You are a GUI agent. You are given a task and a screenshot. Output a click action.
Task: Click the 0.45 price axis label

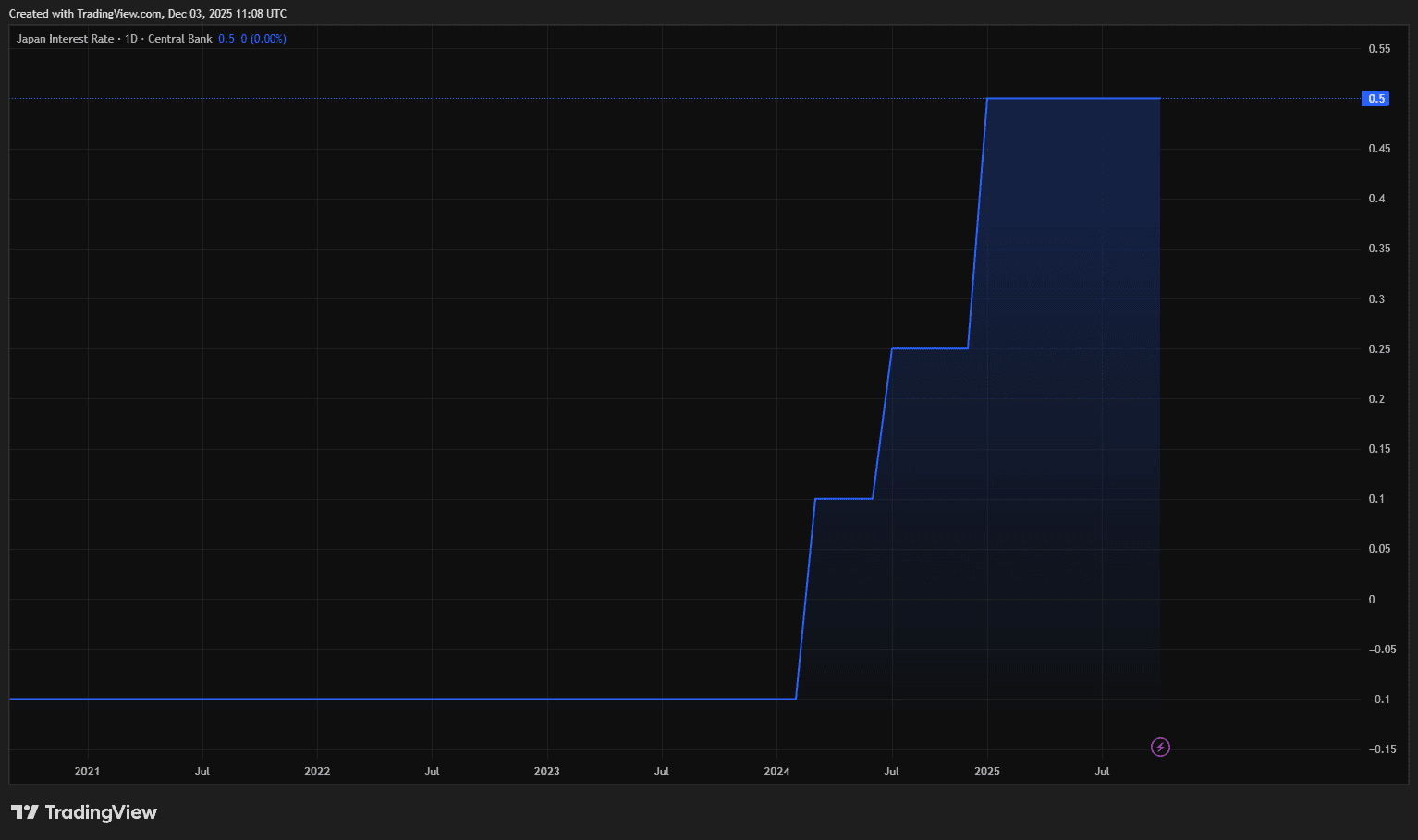1379,149
